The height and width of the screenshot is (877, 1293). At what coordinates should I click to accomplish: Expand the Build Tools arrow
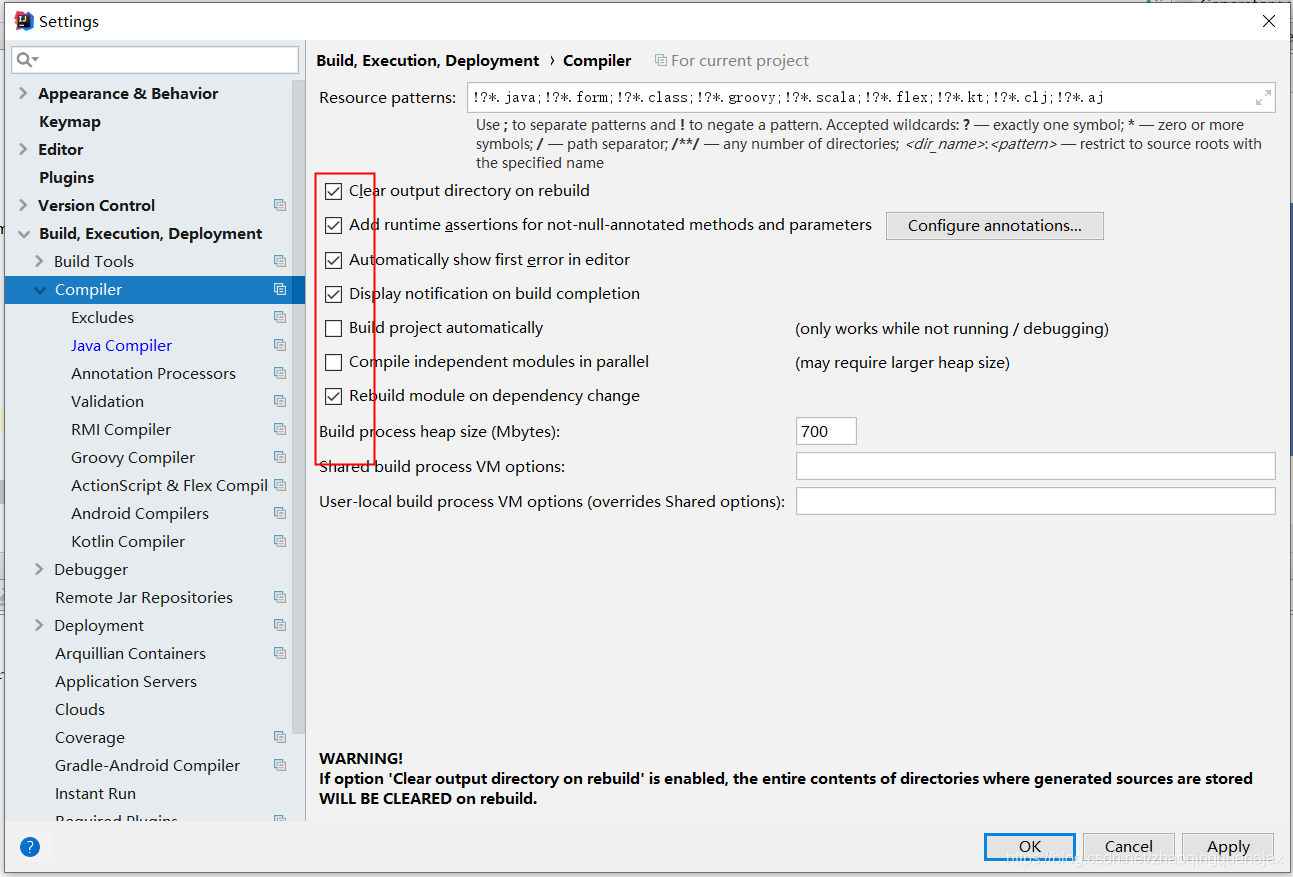[x=39, y=261]
